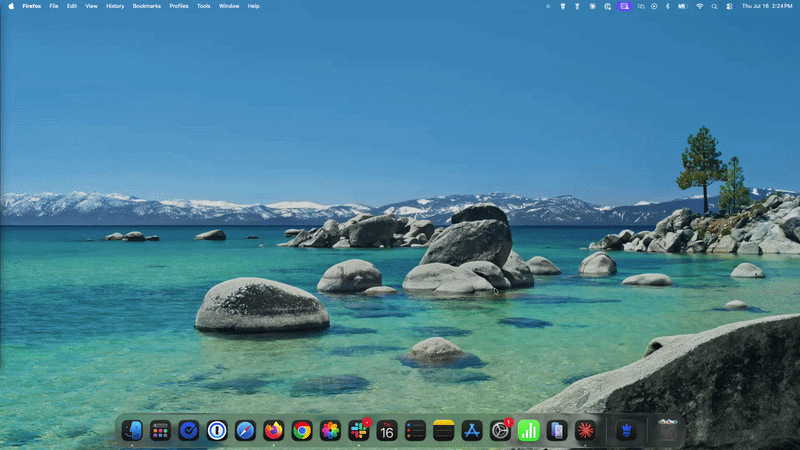Open the Trash in the Dock
Image resolution: width=800 pixels, height=450 pixels.
coord(667,431)
